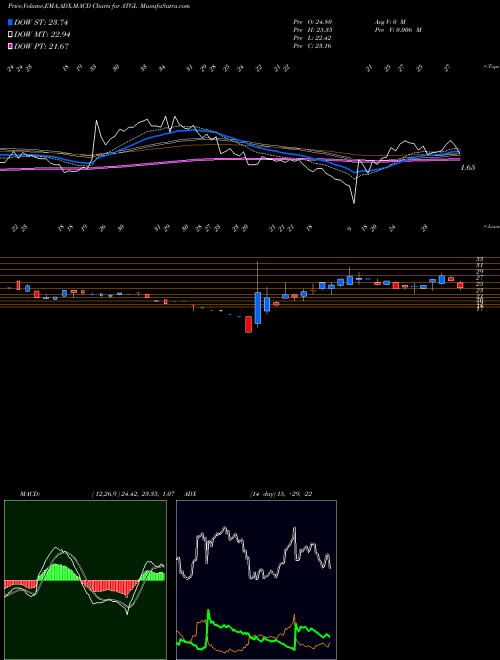
Task: Click the 'ADX' panel label
Action: (x=191, y=494)
